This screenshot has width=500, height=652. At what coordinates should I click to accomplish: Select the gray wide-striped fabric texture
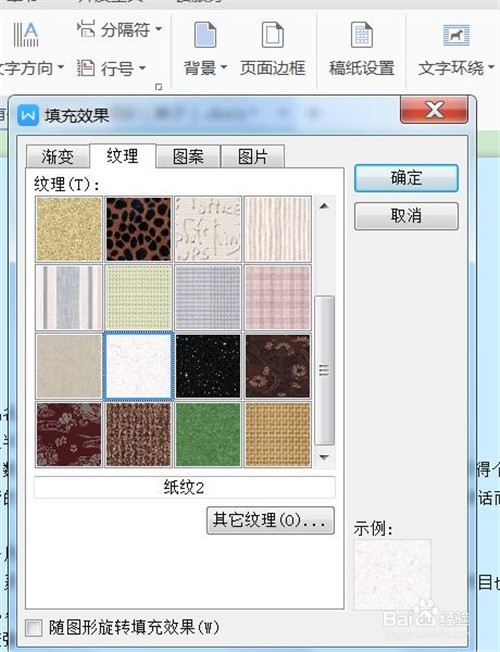click(x=69, y=298)
